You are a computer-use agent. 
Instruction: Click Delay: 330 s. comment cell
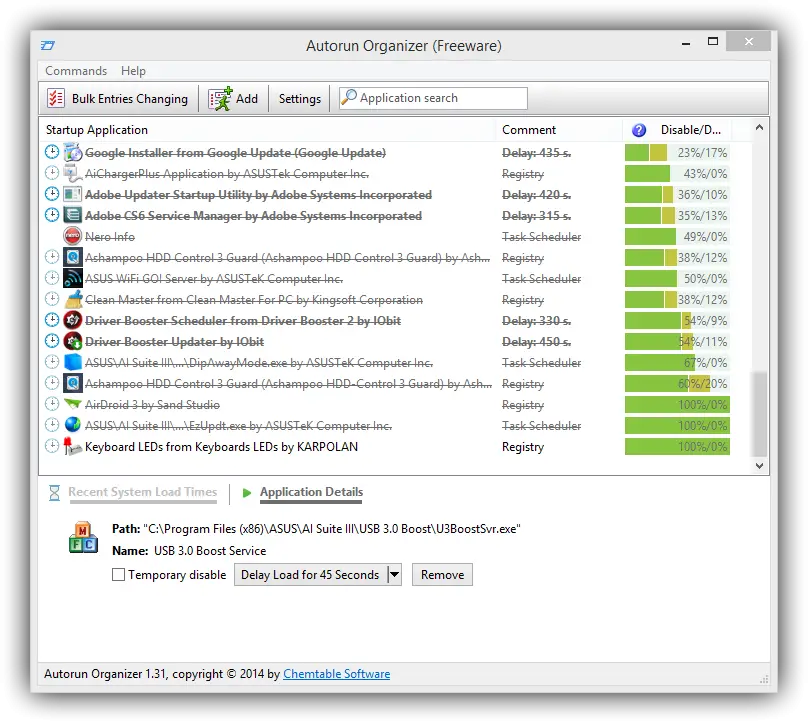[x=536, y=321]
